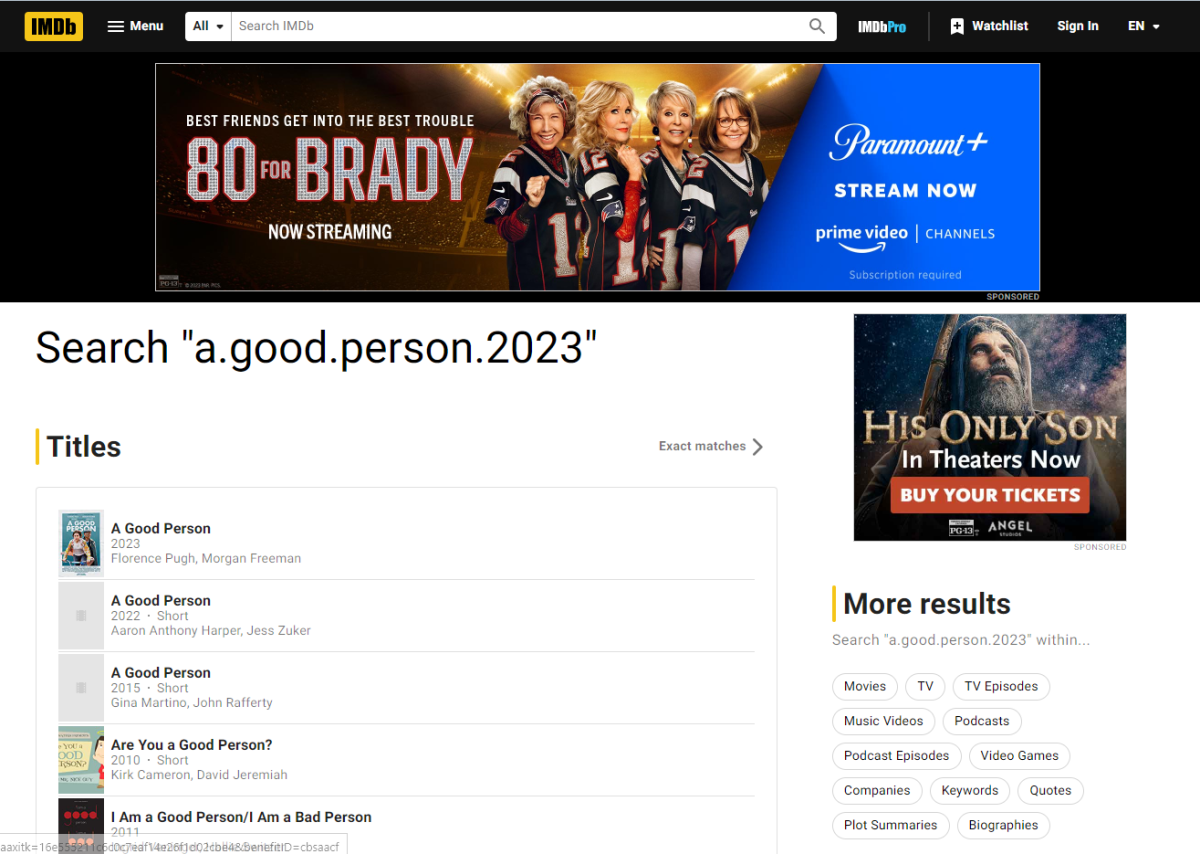Click the placeholder image for the 2022 Short

pos(81,615)
